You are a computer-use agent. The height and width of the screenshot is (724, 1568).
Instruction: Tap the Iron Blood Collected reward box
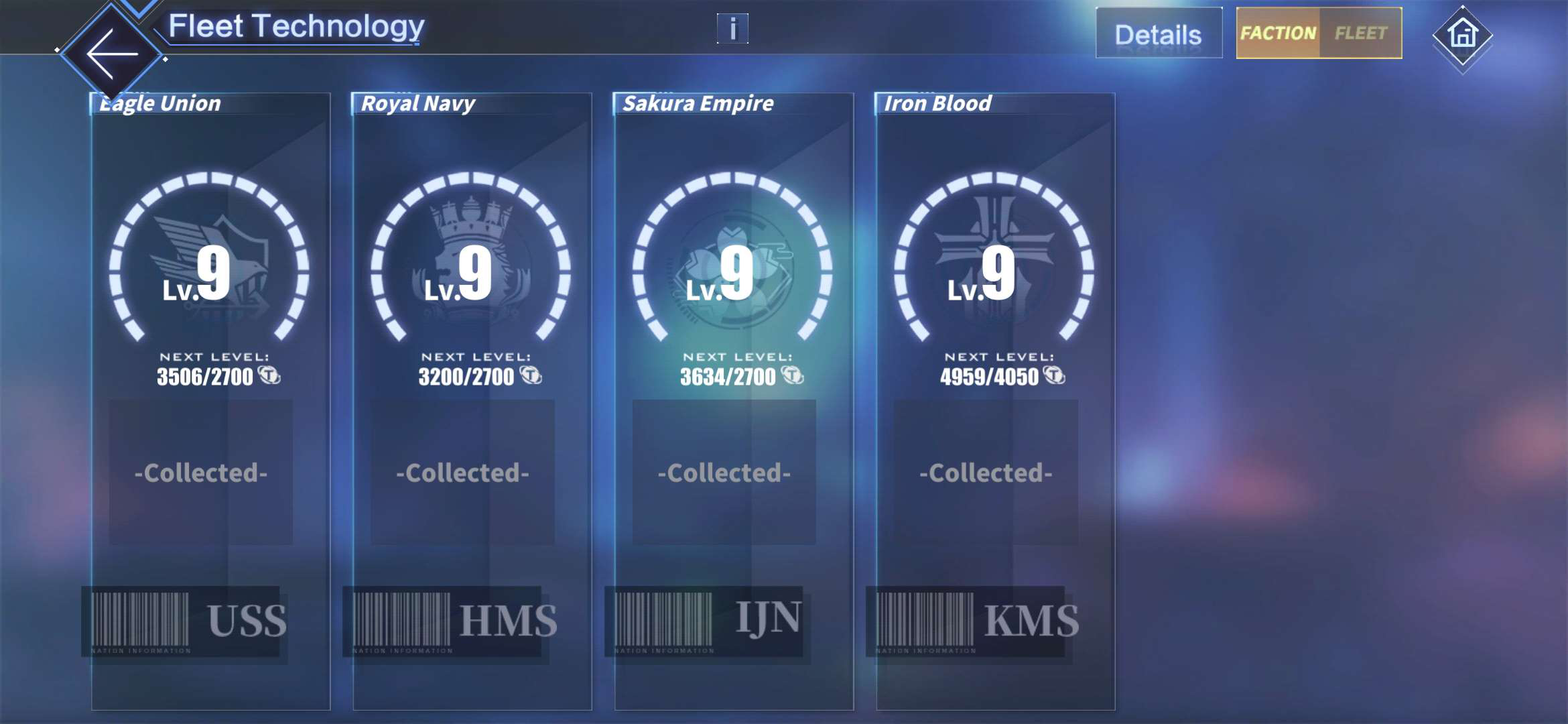tap(986, 473)
